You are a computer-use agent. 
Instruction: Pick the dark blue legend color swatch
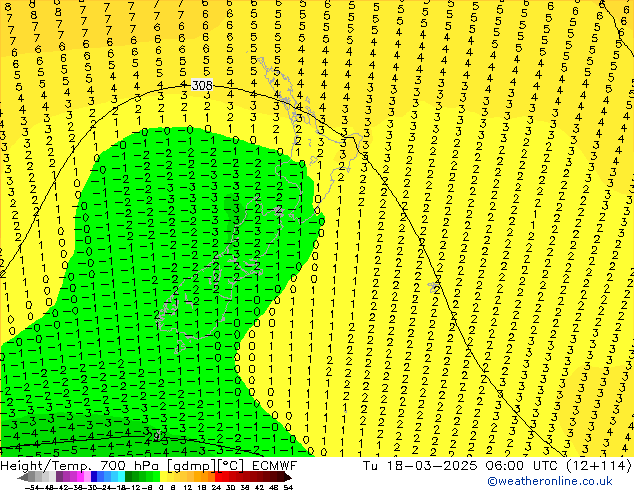click(94, 476)
